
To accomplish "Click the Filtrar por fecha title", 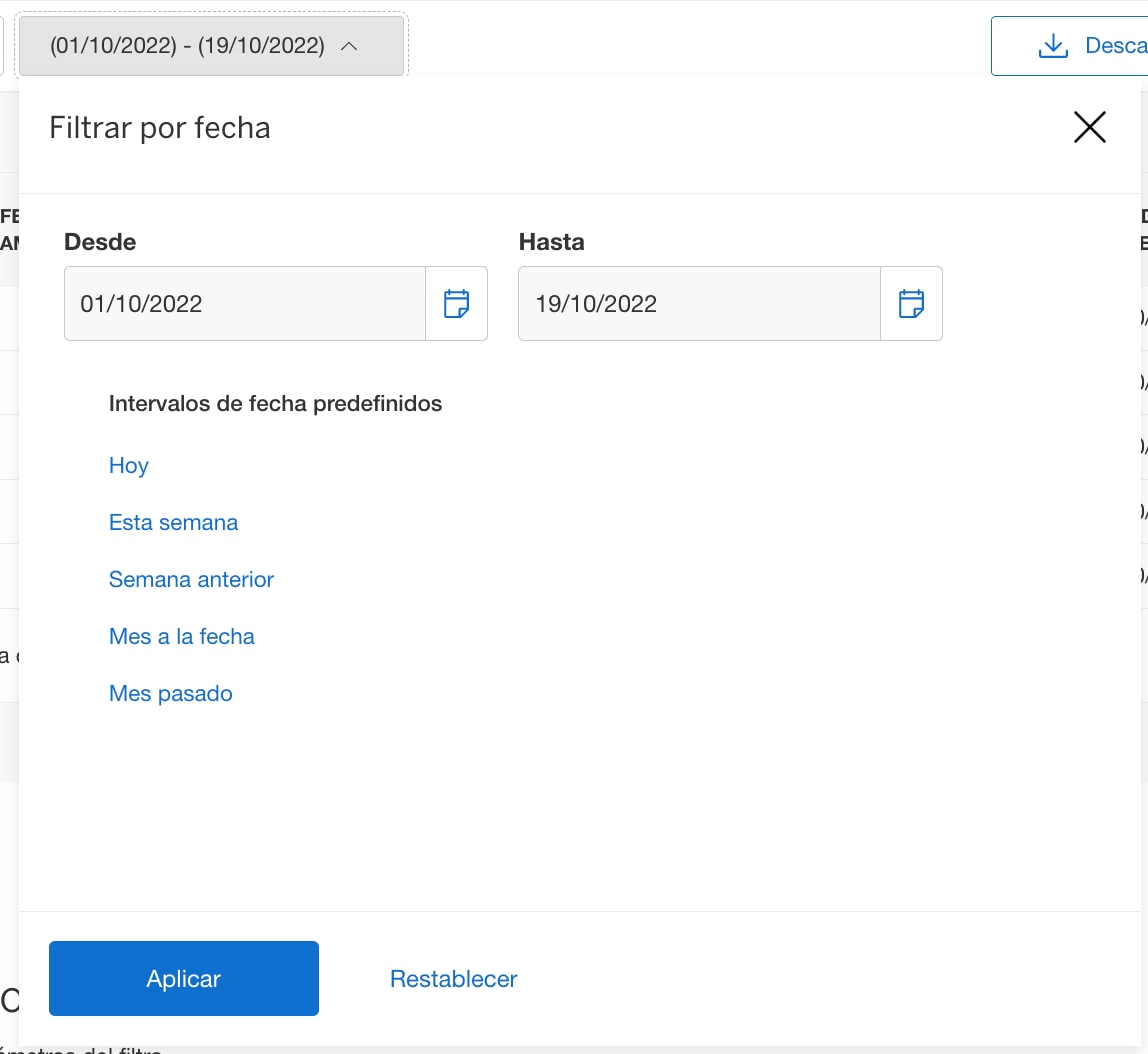I will [159, 127].
